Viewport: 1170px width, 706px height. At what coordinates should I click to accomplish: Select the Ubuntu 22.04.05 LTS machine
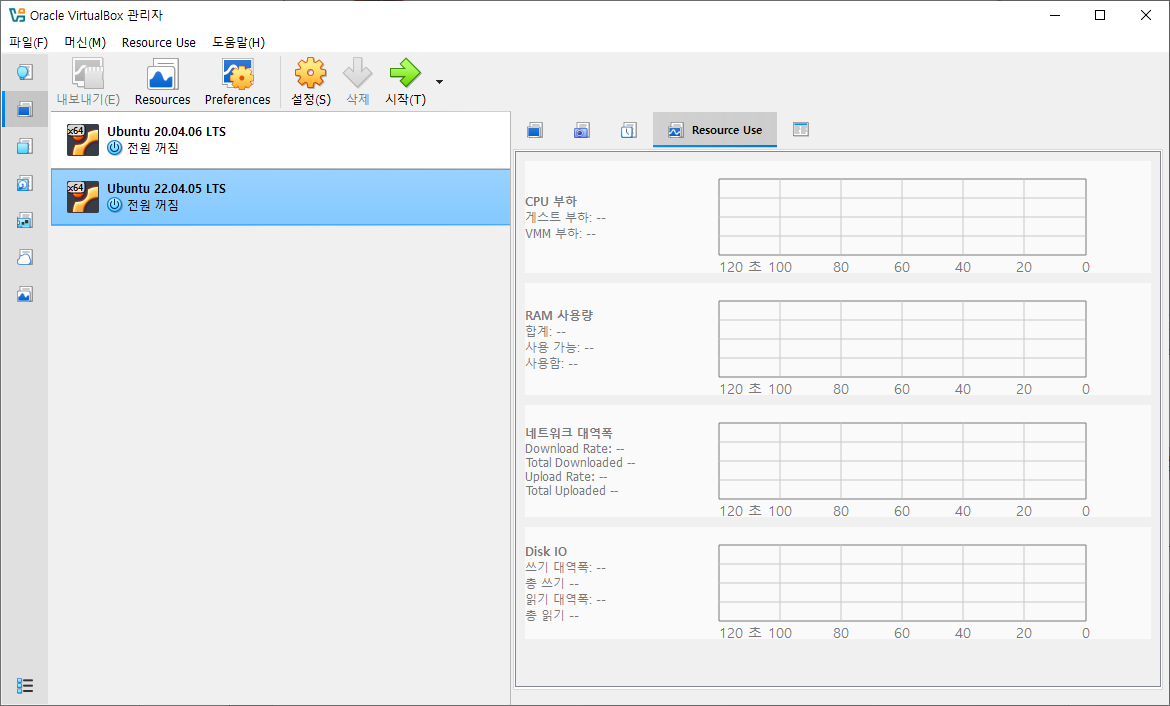pyautogui.click(x=281, y=197)
